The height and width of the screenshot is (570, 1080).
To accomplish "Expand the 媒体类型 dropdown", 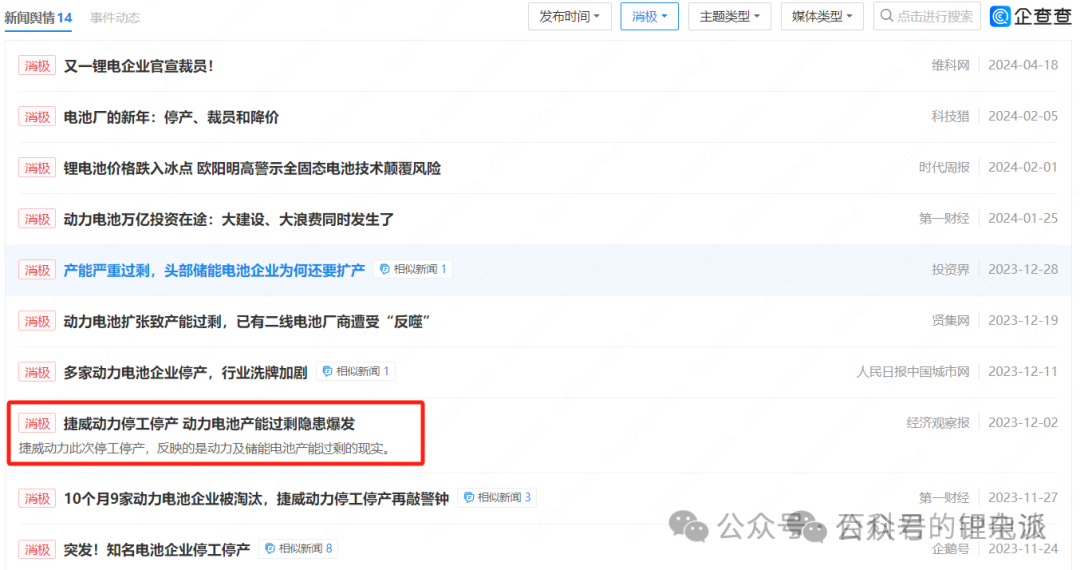I will [822, 16].
